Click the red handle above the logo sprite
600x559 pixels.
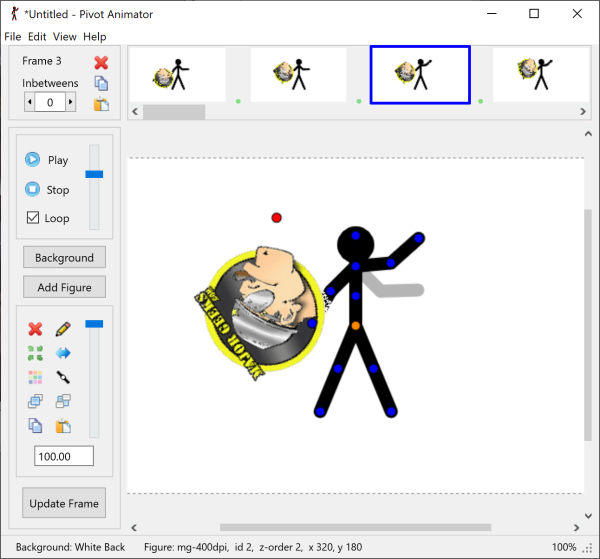pyautogui.click(x=277, y=218)
